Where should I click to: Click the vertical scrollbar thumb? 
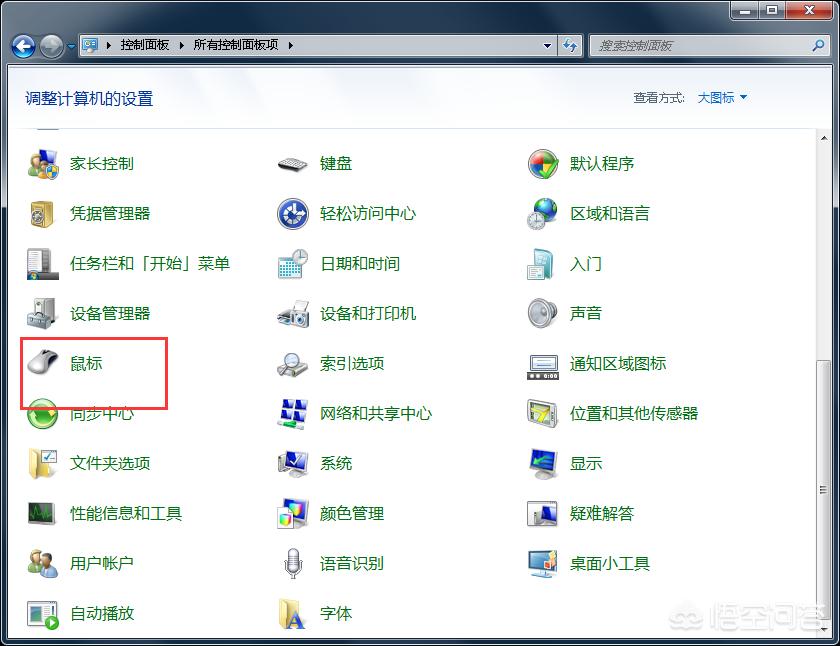(x=824, y=490)
